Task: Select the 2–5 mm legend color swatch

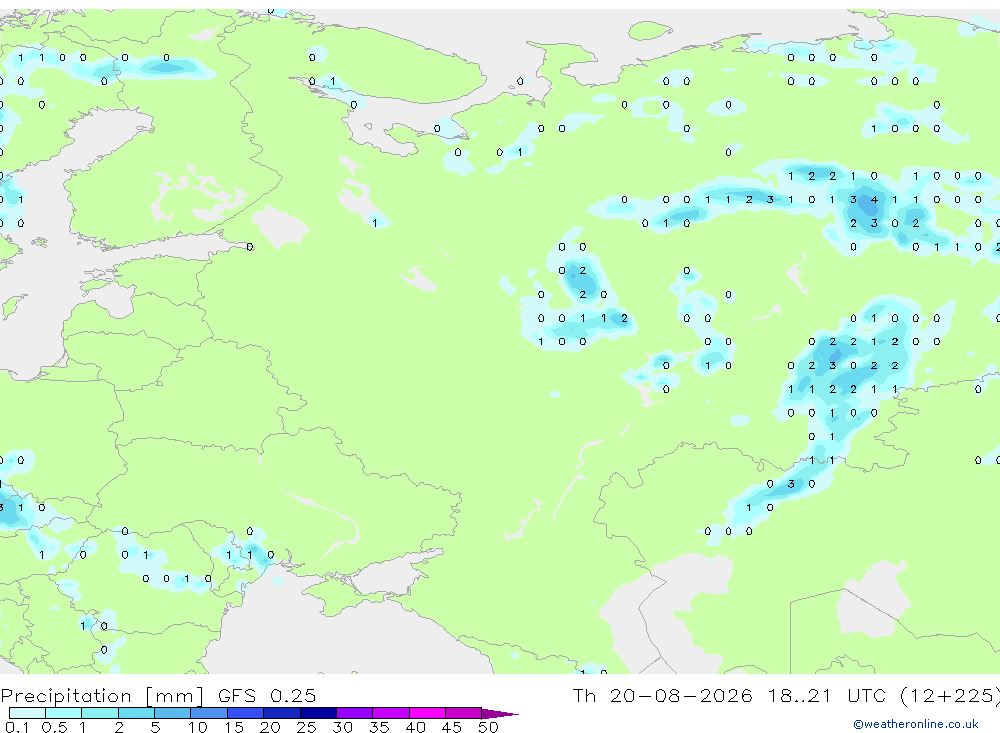Action: tap(136, 713)
